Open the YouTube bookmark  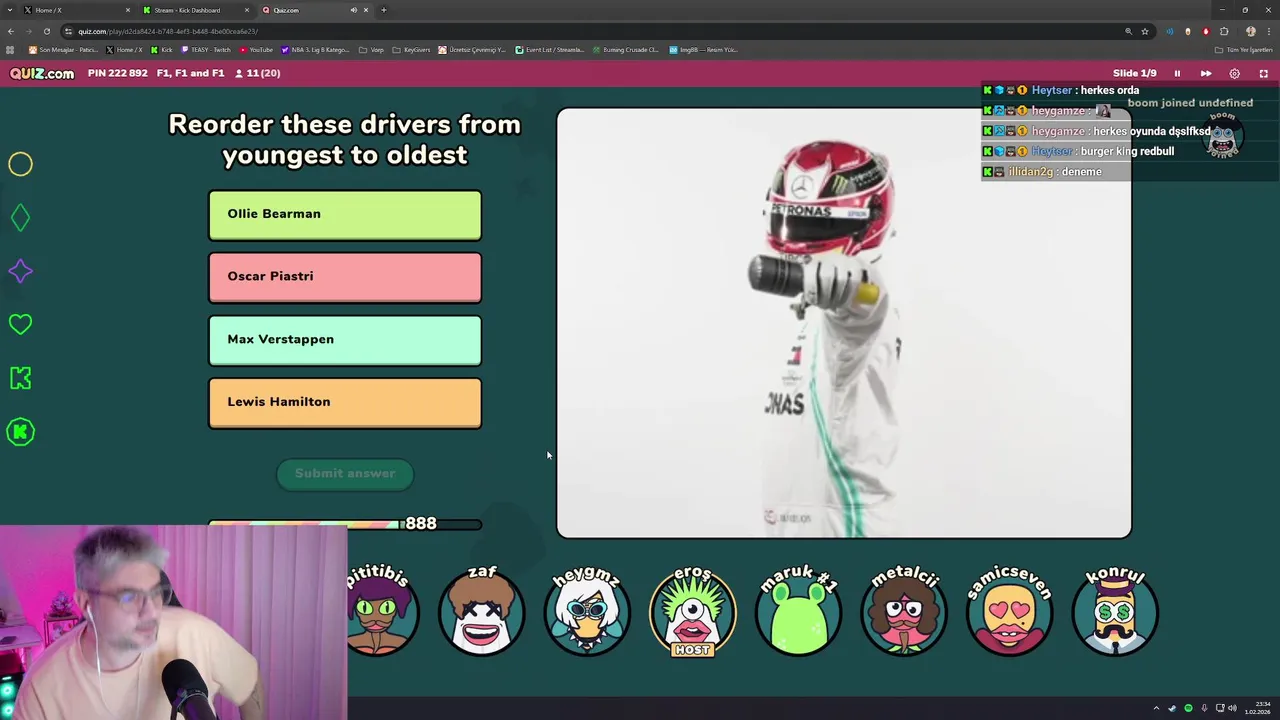point(255,49)
